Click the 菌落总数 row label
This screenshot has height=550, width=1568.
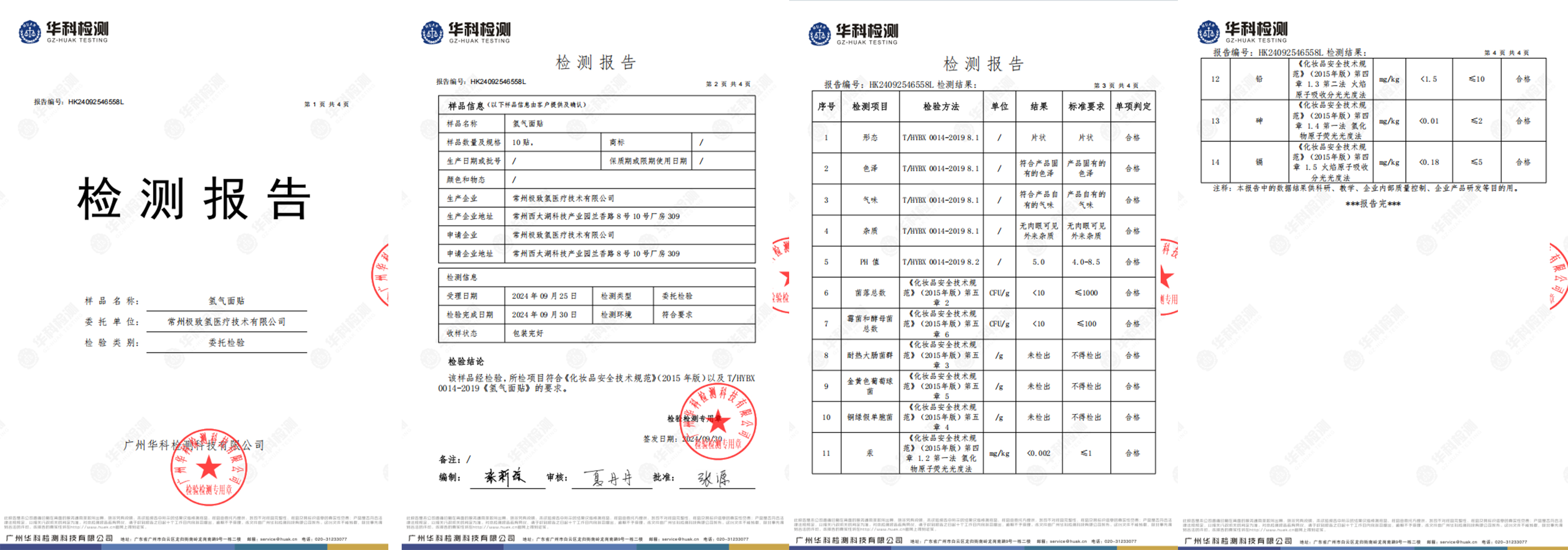(x=870, y=293)
